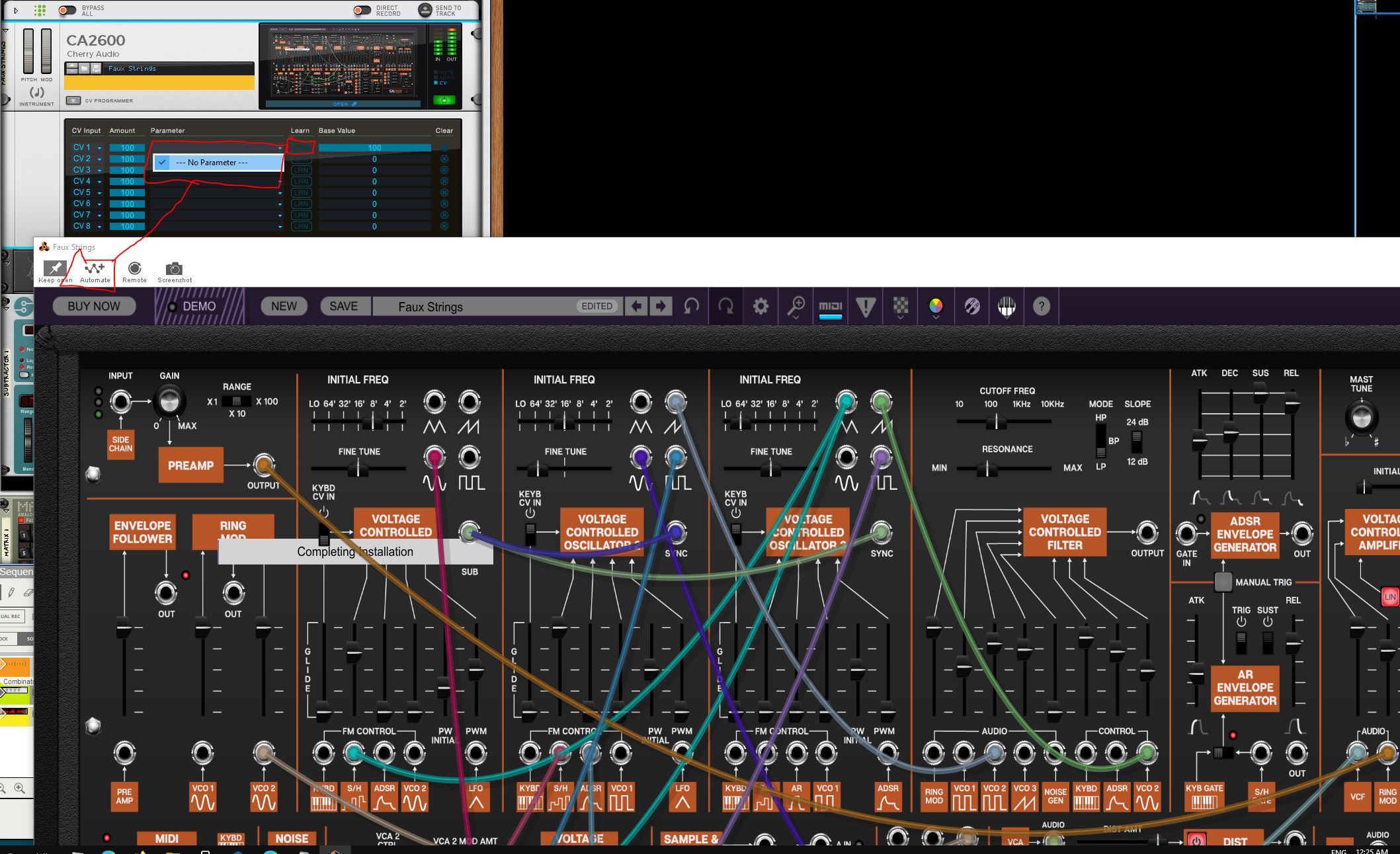Screen dimensions: 1400x854
Task: Open the settings gear icon
Action: click(x=761, y=306)
